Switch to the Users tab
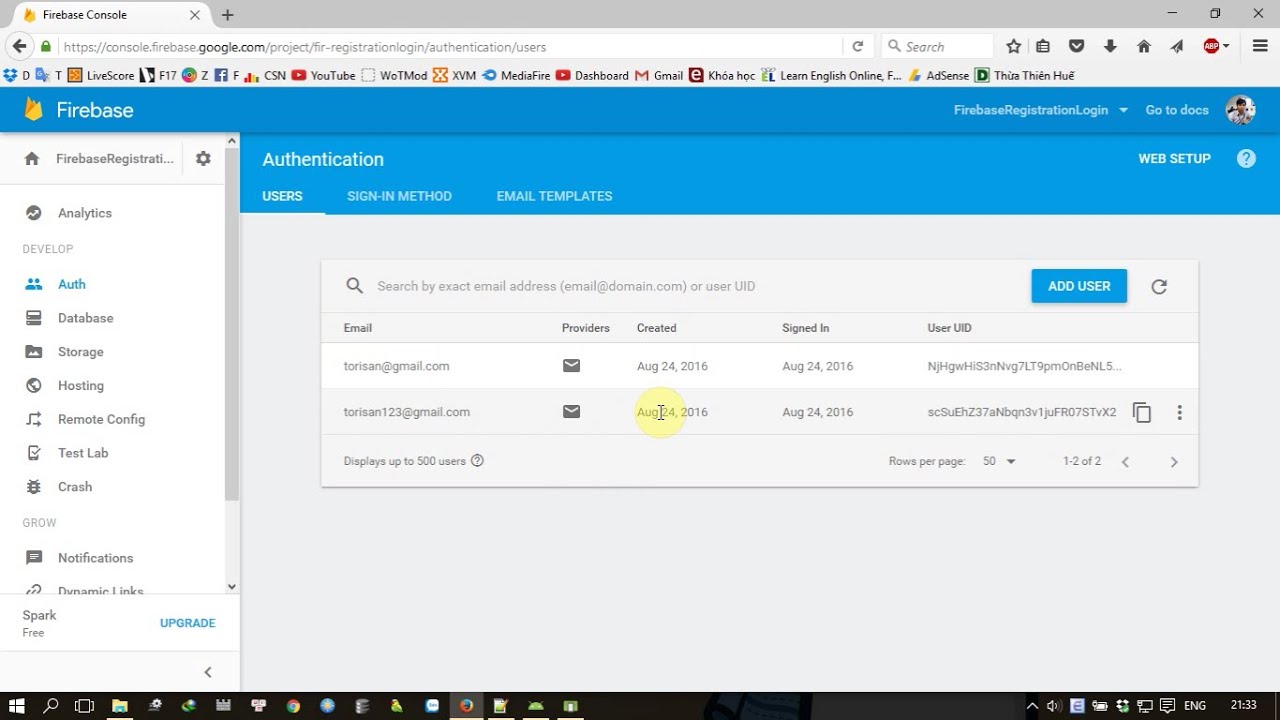Screen dimensions: 1280x720 pyautogui.click(x=282, y=196)
